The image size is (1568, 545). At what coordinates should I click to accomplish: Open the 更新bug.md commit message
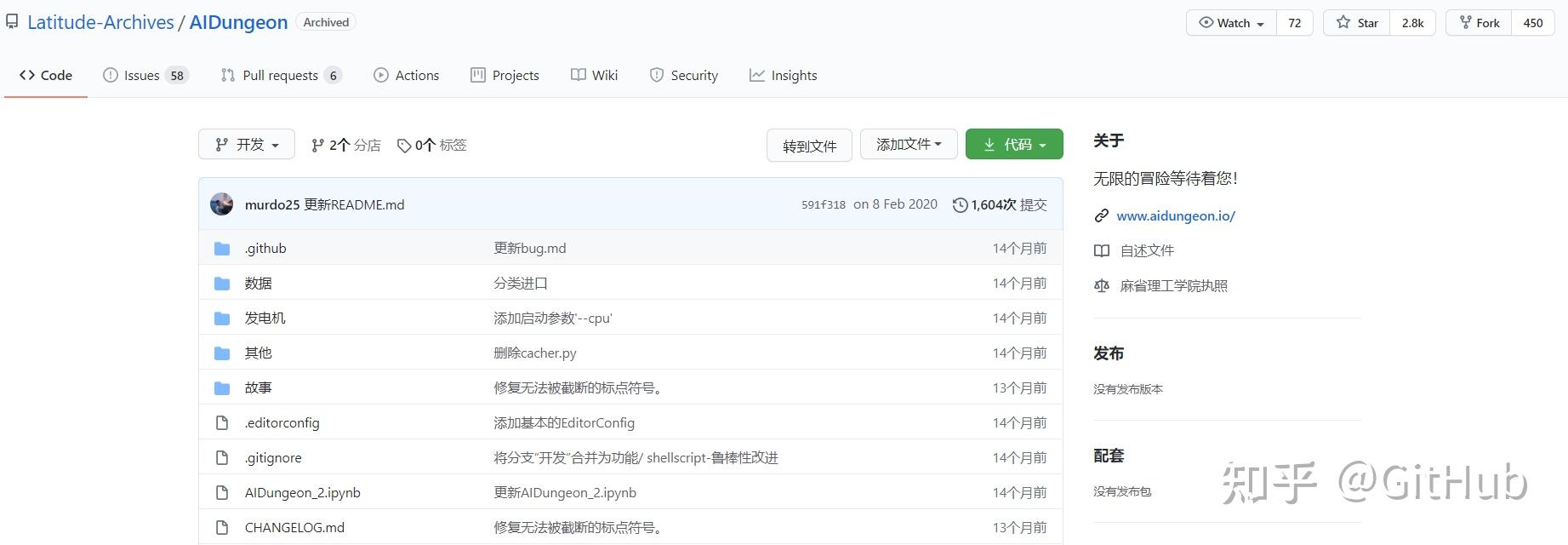point(530,248)
